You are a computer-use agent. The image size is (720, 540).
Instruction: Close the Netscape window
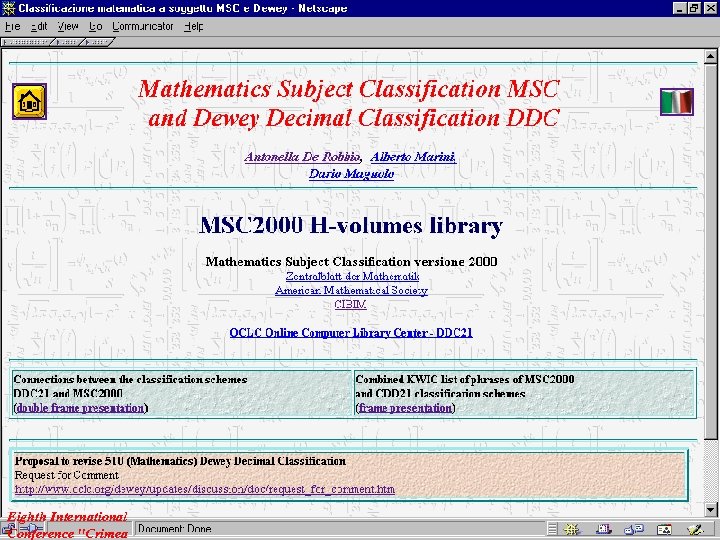point(710,8)
